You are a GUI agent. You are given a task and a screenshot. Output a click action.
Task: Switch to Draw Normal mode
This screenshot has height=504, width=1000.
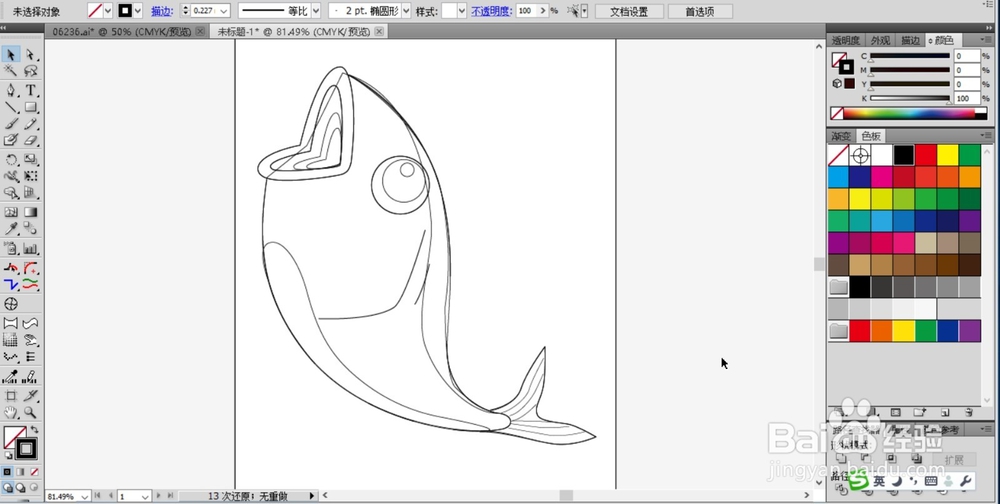click(7, 487)
